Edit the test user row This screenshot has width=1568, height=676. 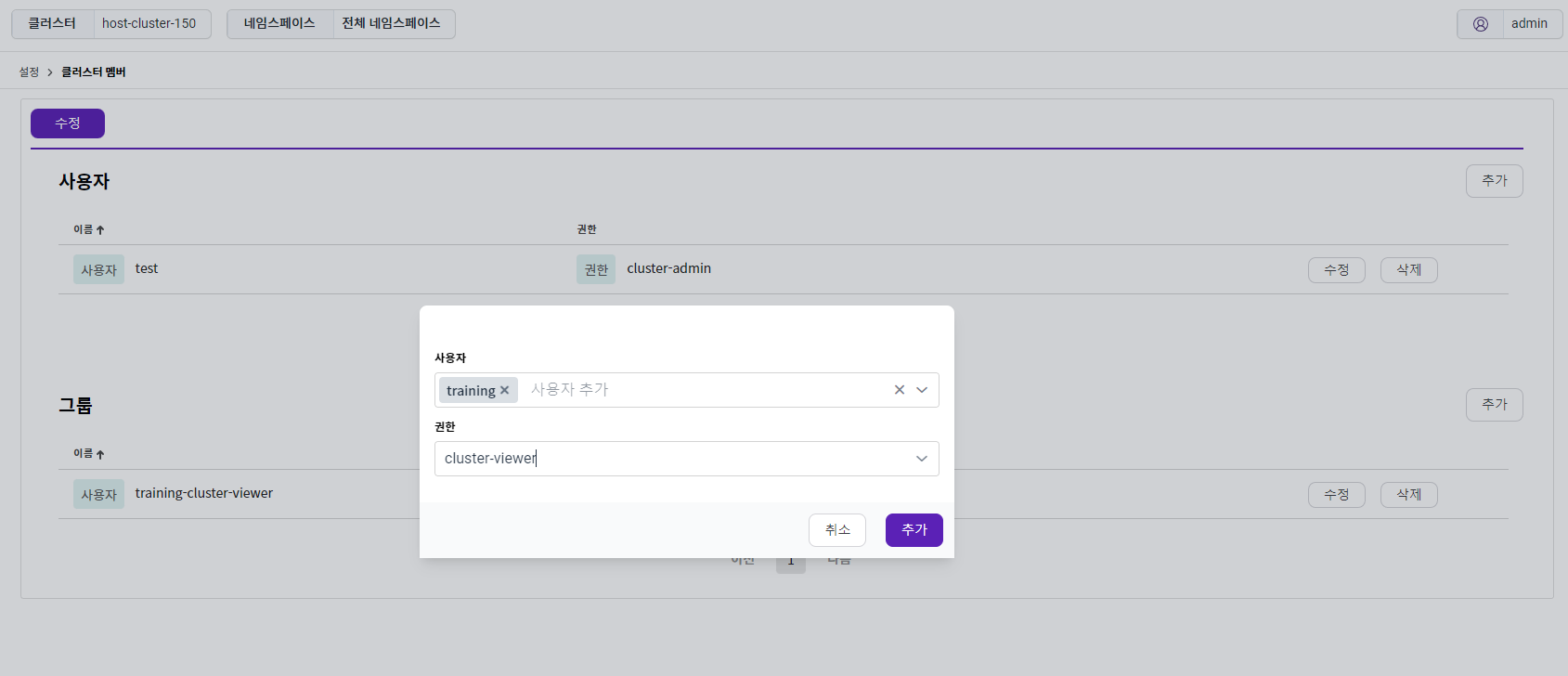(1337, 270)
